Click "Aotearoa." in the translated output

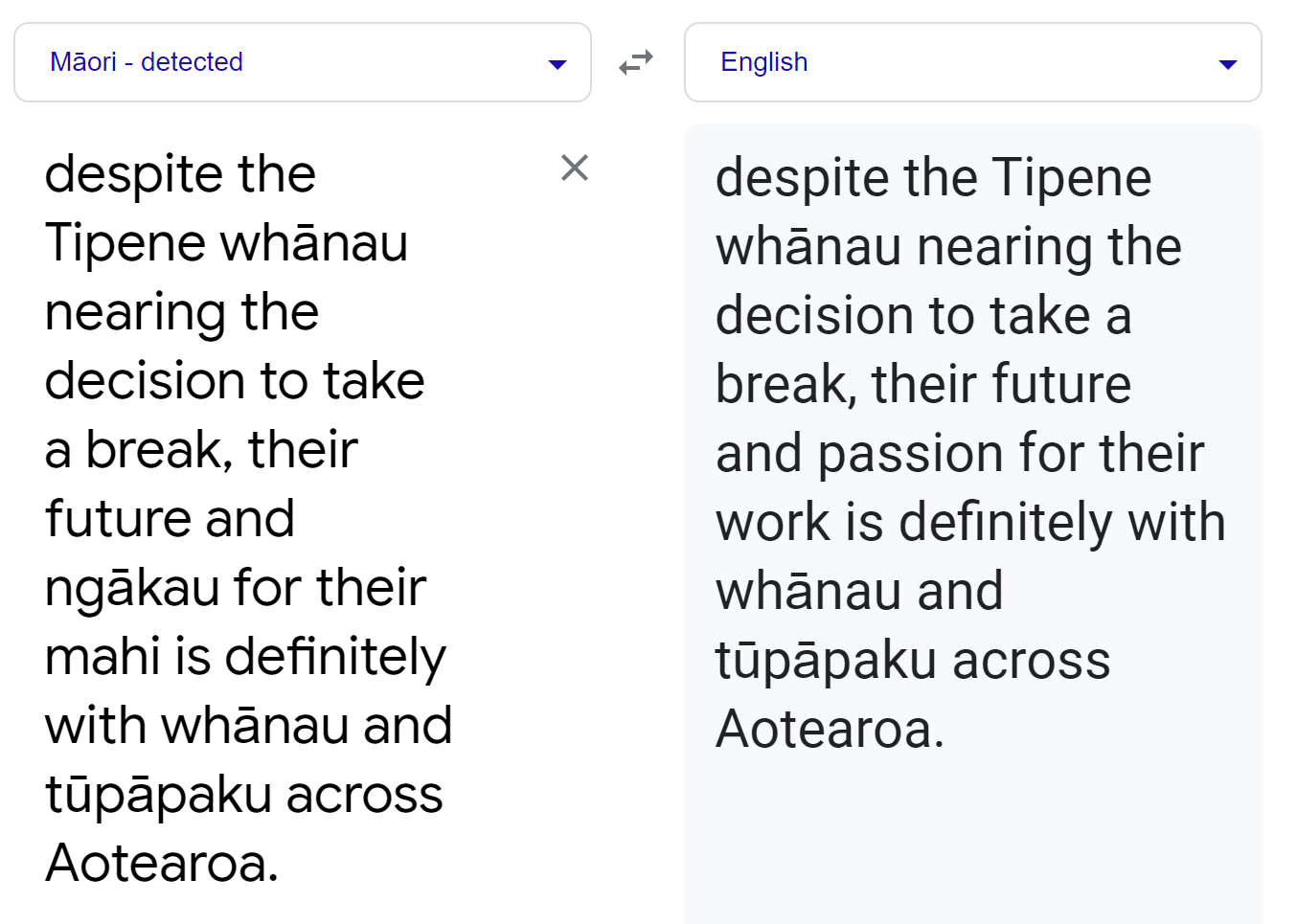click(x=830, y=730)
